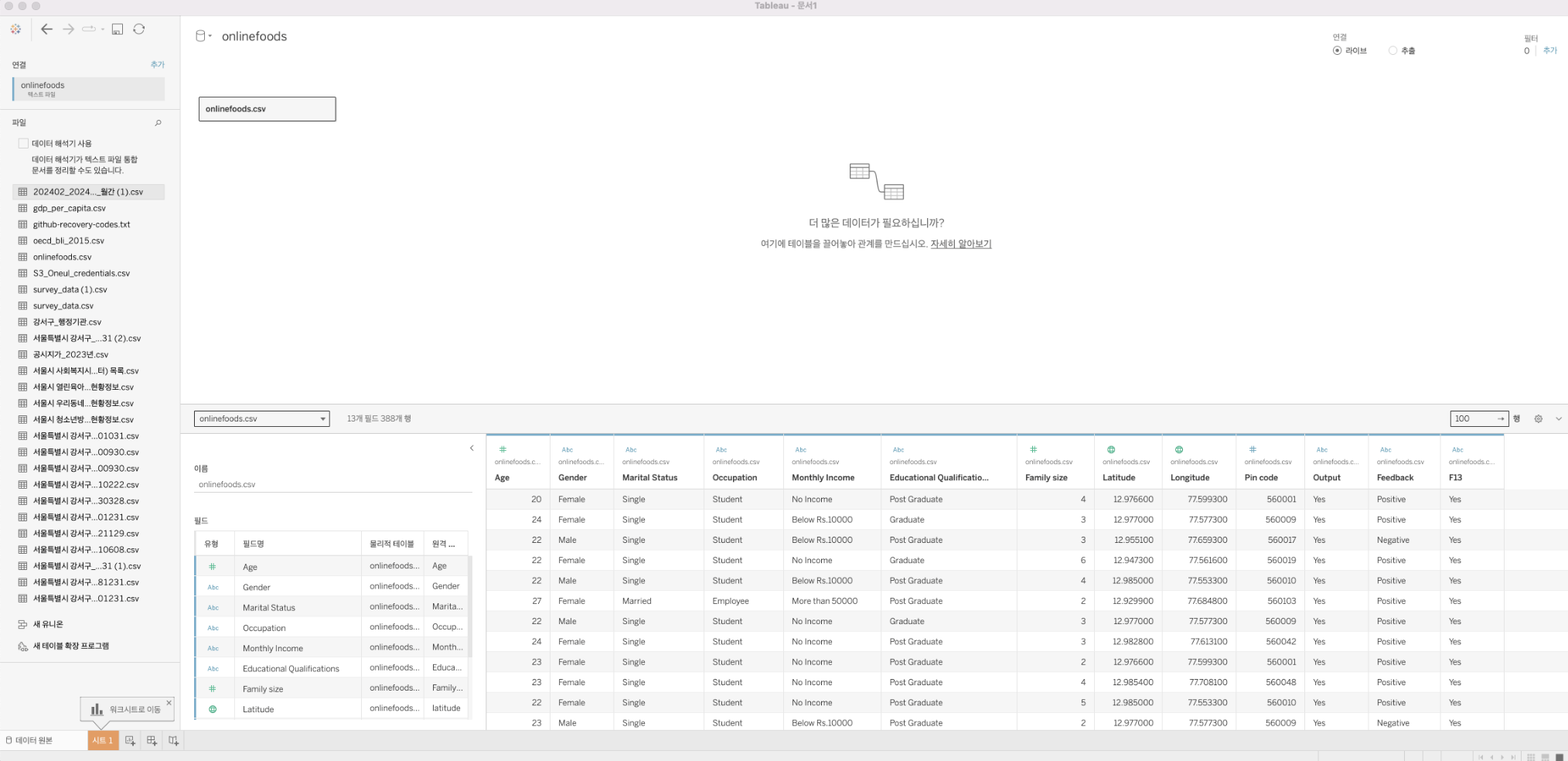1568x761 pixels.
Task: Collapse the metadata pane chevron
Action: coord(472,448)
